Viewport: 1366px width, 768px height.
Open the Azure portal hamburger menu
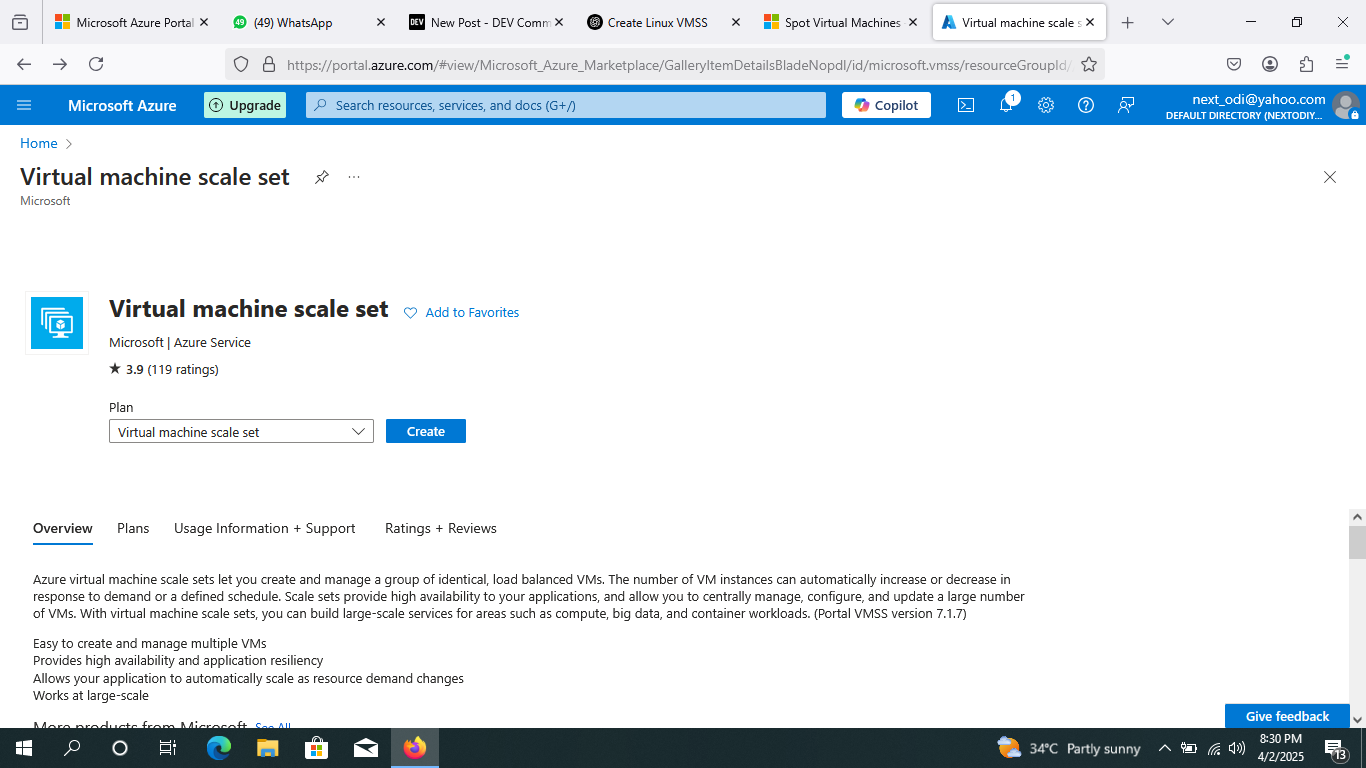[x=25, y=105]
